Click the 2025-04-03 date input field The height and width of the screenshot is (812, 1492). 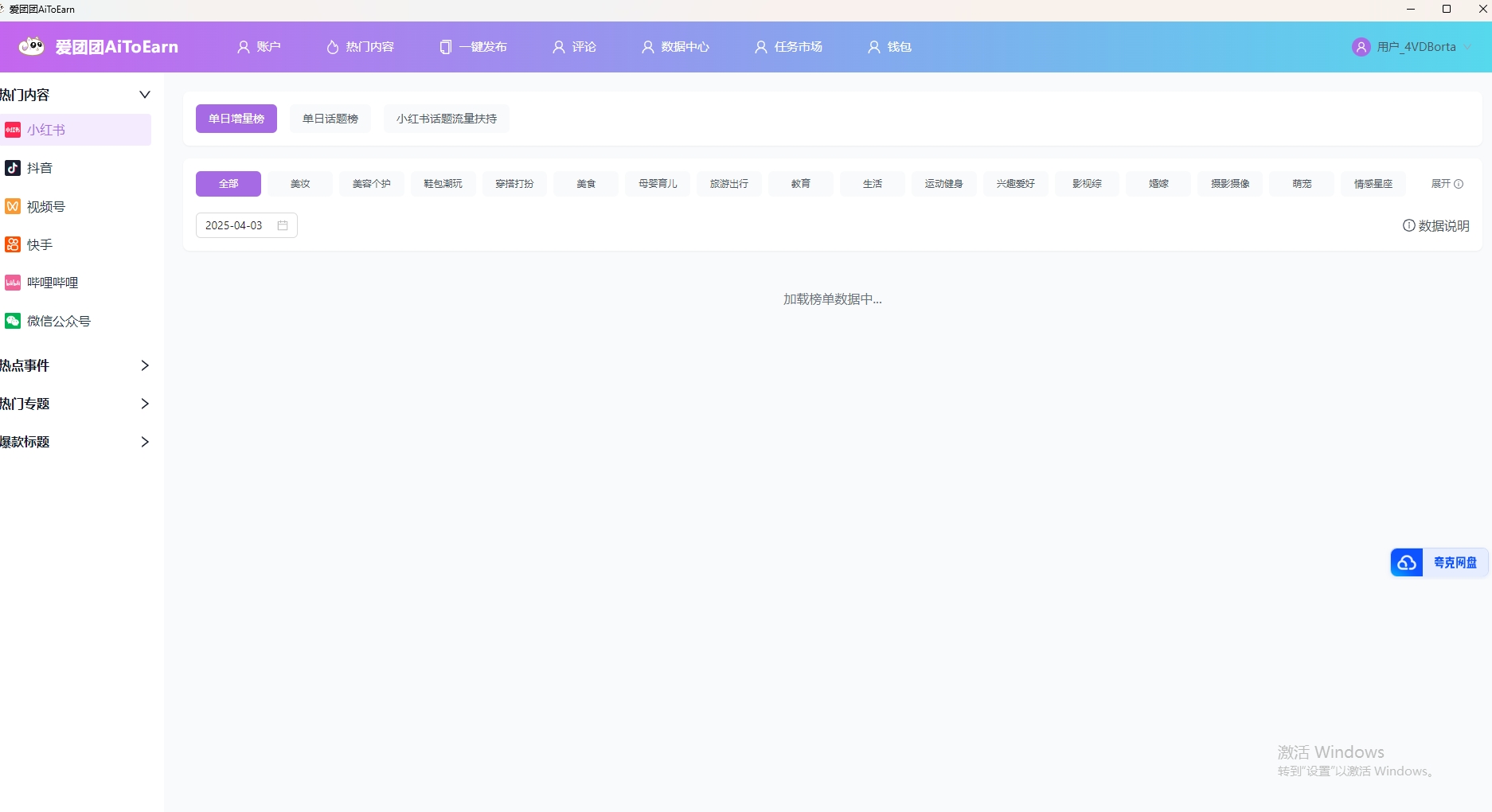pos(235,225)
